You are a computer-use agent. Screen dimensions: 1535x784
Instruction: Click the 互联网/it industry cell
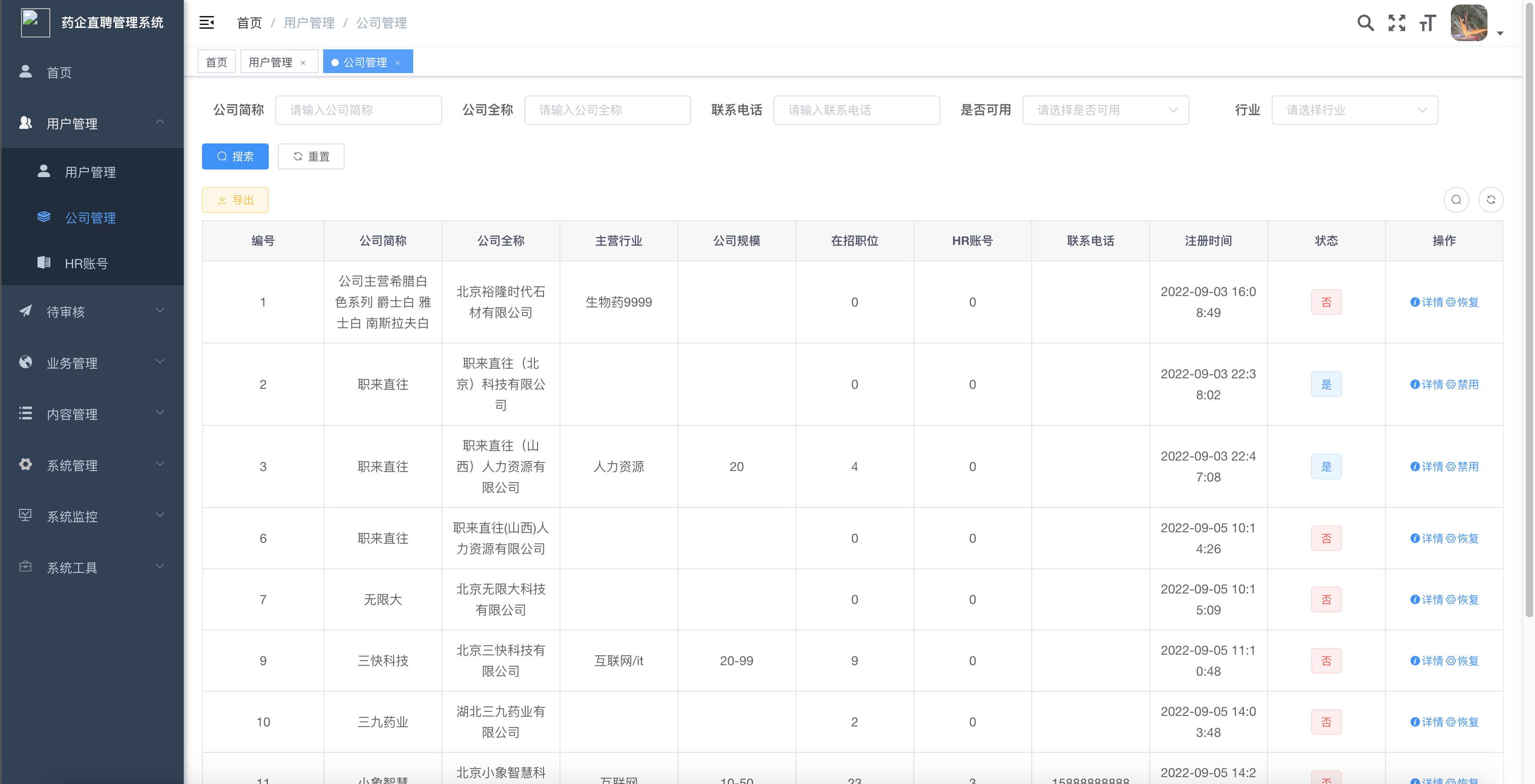pos(618,661)
